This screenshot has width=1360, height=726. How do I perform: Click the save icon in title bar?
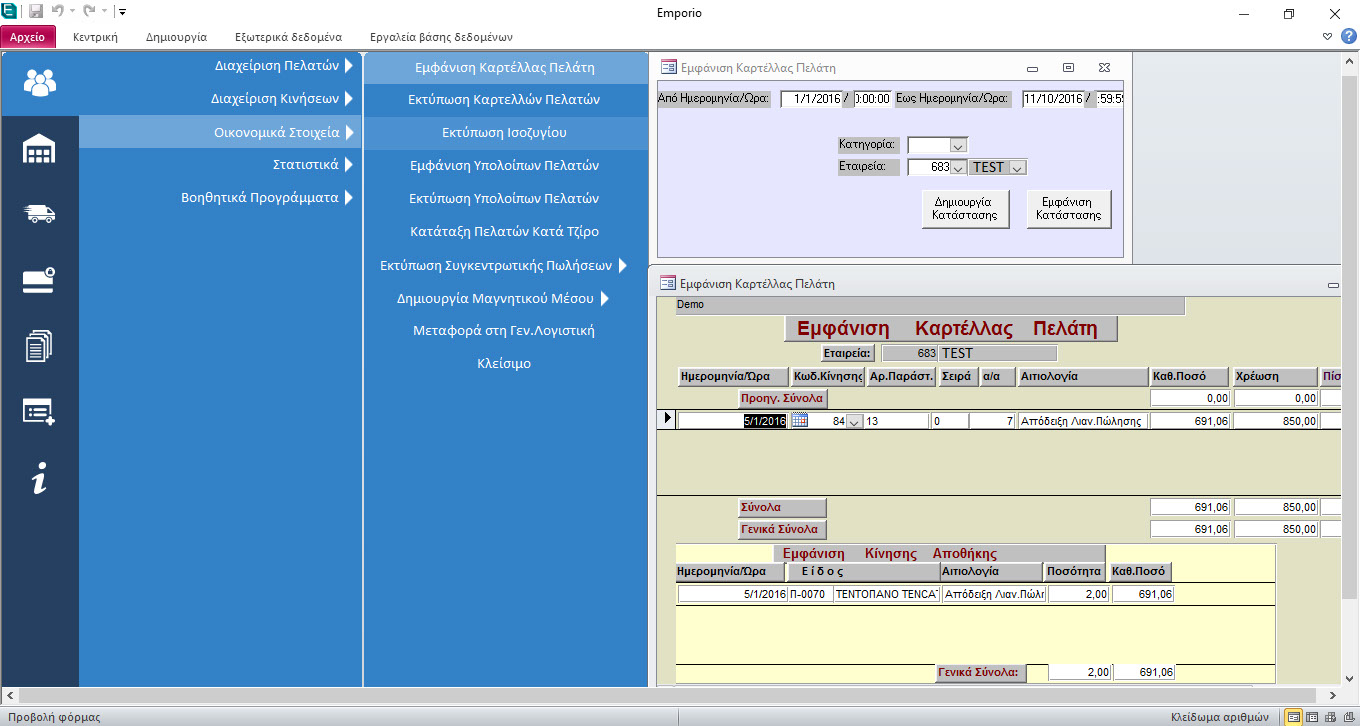[x=36, y=13]
